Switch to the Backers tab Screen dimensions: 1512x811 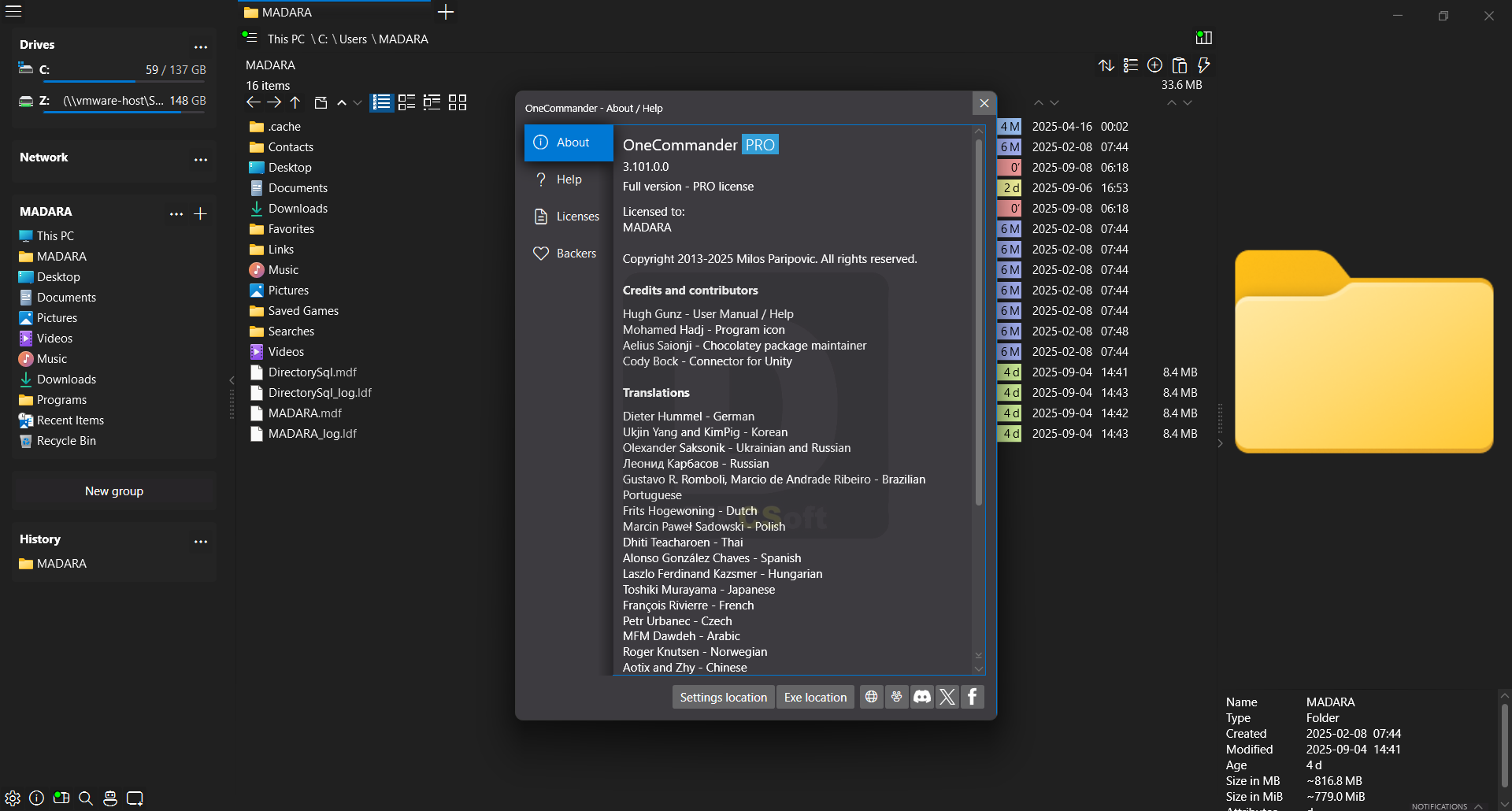tap(569, 254)
